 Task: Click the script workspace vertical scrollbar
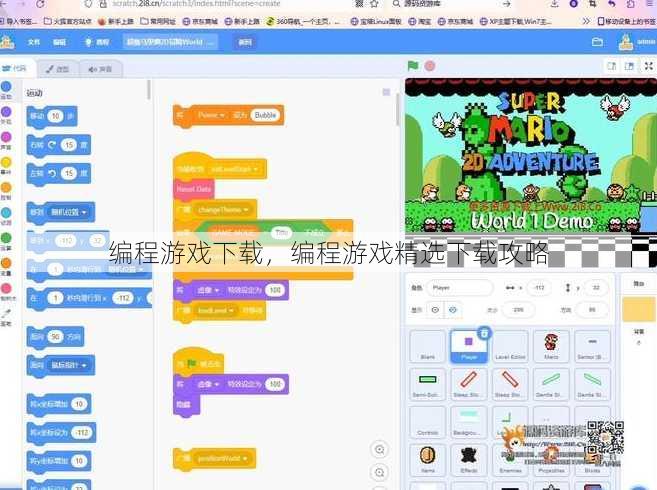[x=398, y=109]
